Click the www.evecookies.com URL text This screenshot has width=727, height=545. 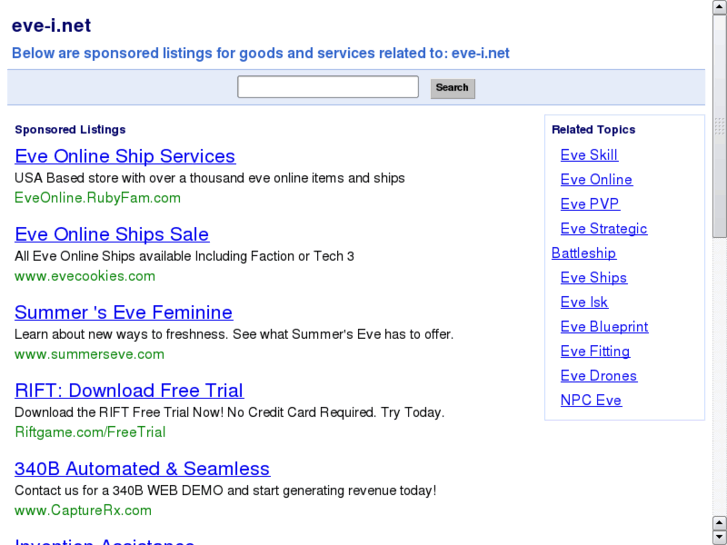pos(85,276)
